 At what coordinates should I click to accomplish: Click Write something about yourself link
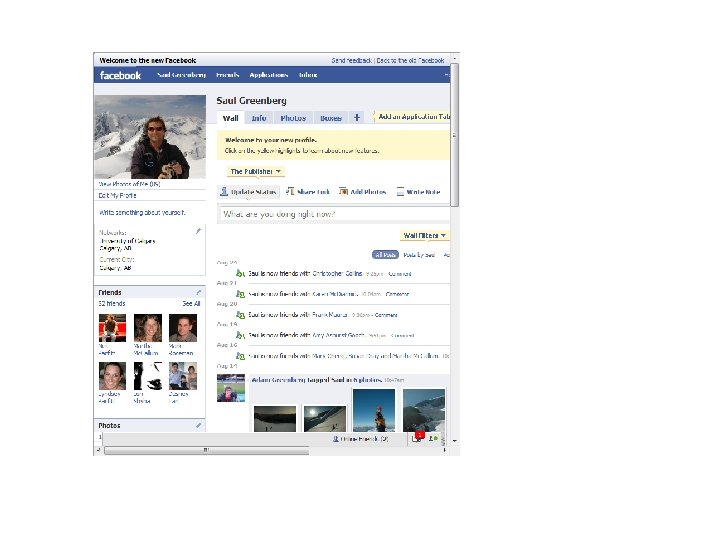142,213
